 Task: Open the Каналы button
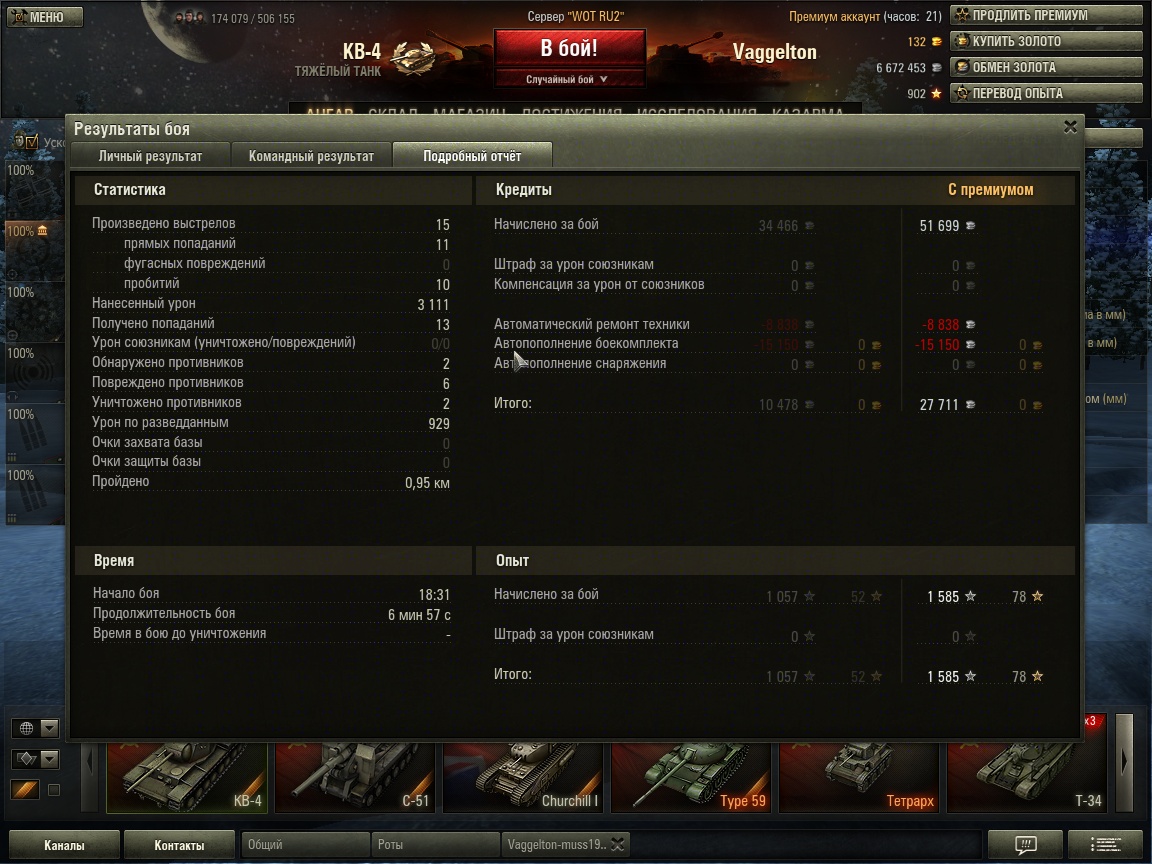(64, 845)
